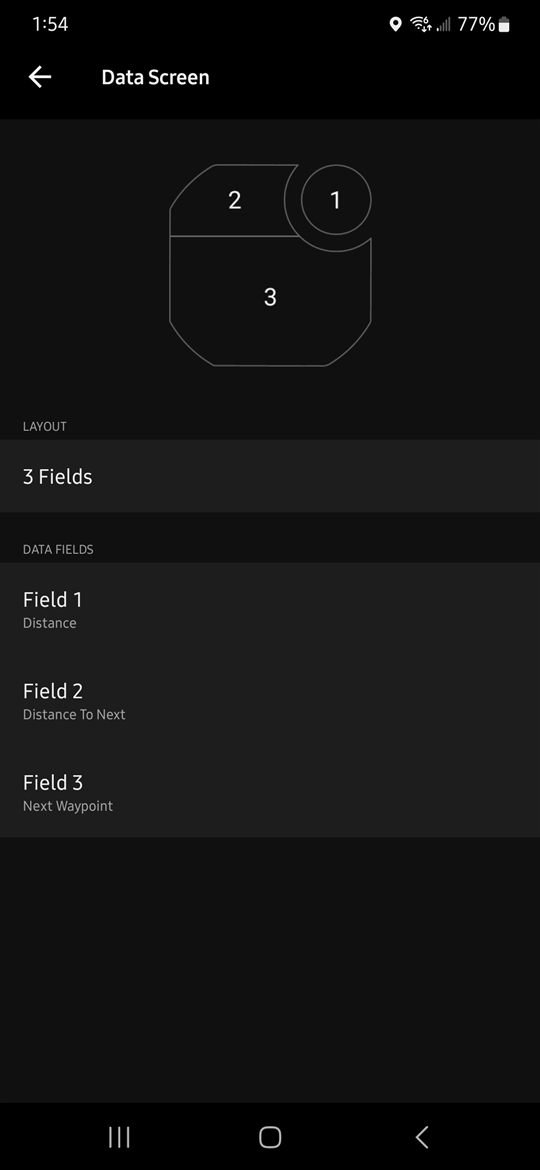Tap the Next Waypoint subtitle text
Screen dimensions: 540x1170
[68, 806]
